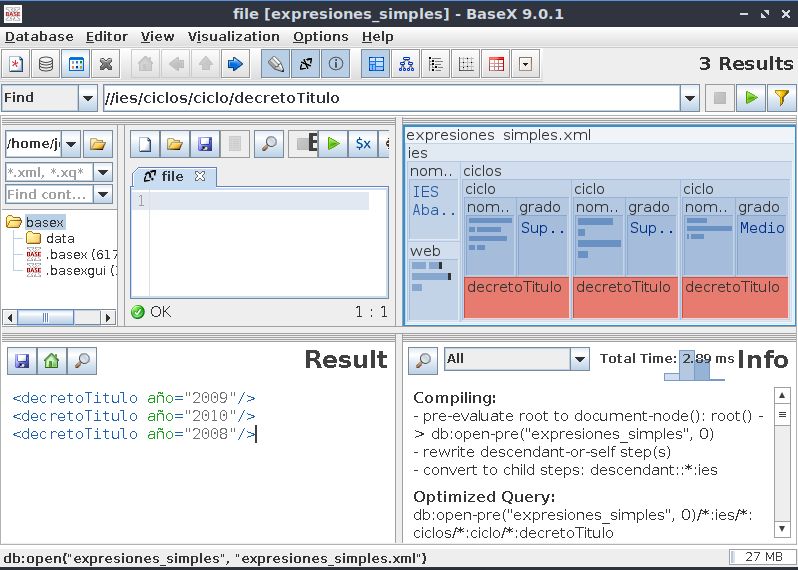Select the file editor tab
The height and width of the screenshot is (570, 798).
tap(173, 176)
